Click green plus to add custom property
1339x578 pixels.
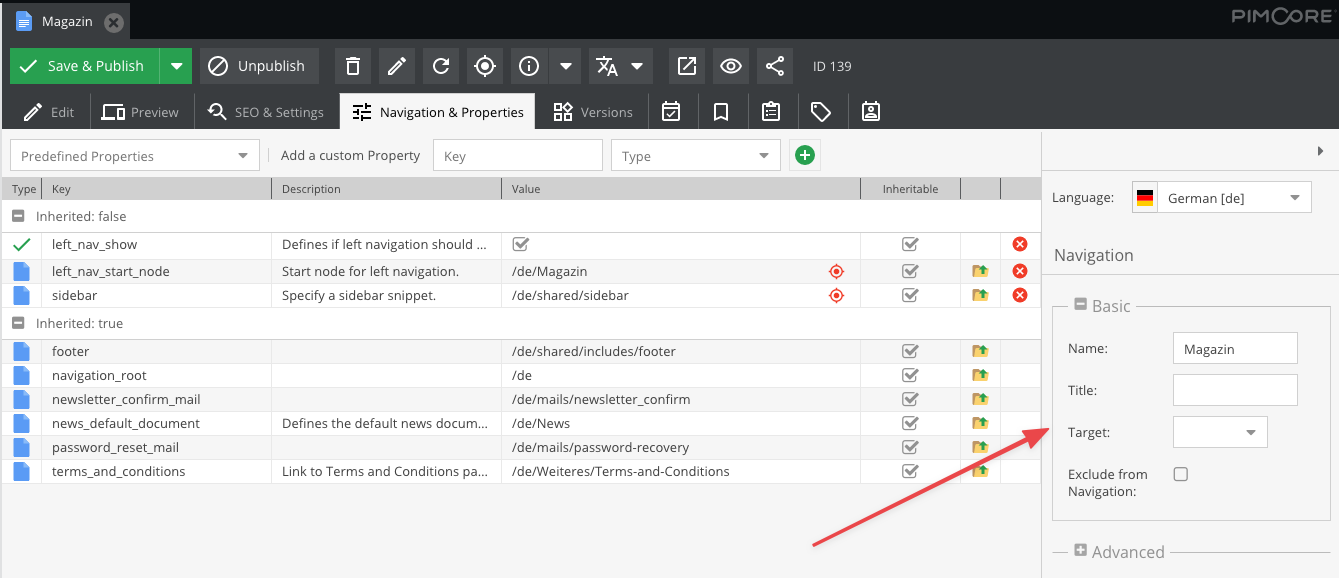(x=804, y=155)
